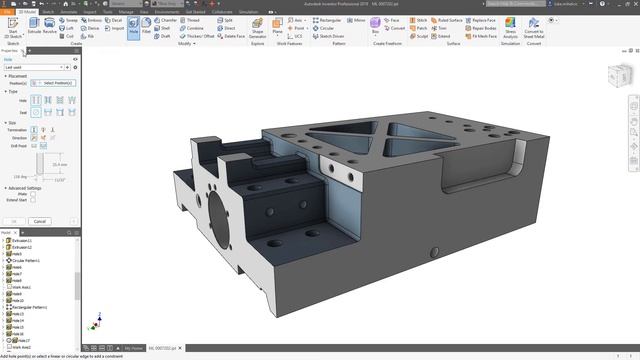Select the Thread tool

[x=190, y=20]
